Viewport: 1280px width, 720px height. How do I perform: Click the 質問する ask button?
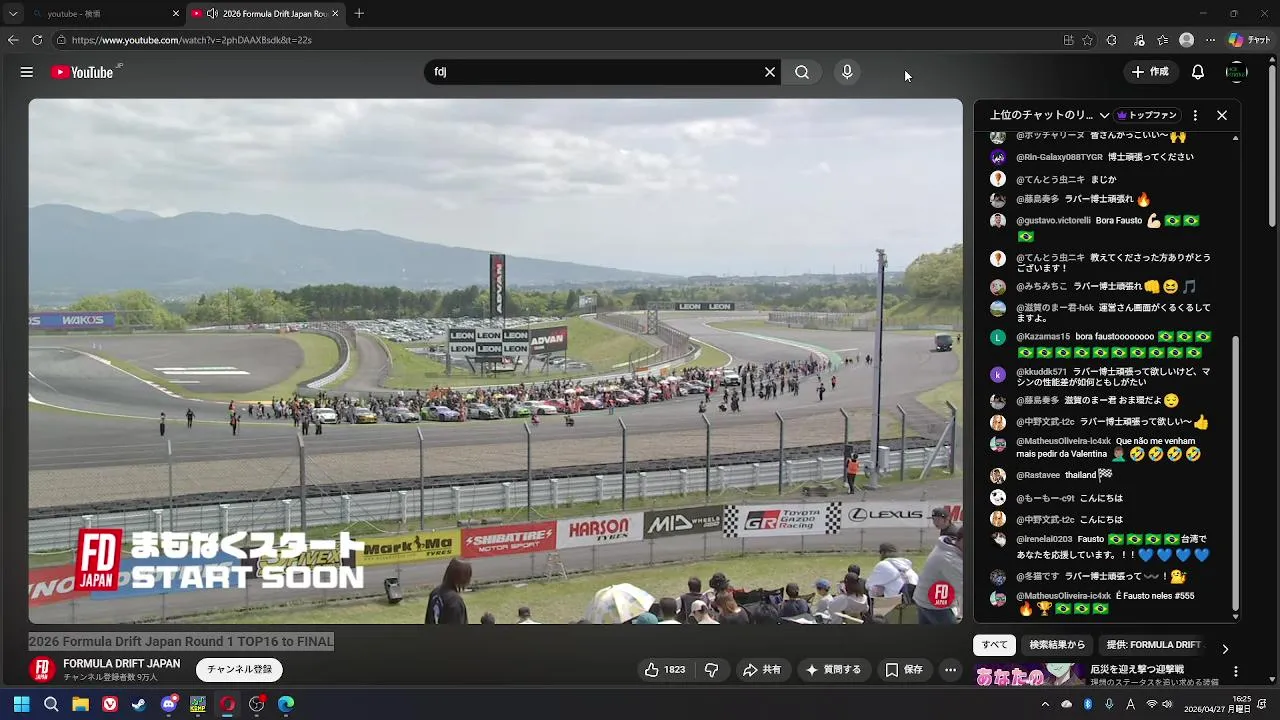tap(834, 670)
